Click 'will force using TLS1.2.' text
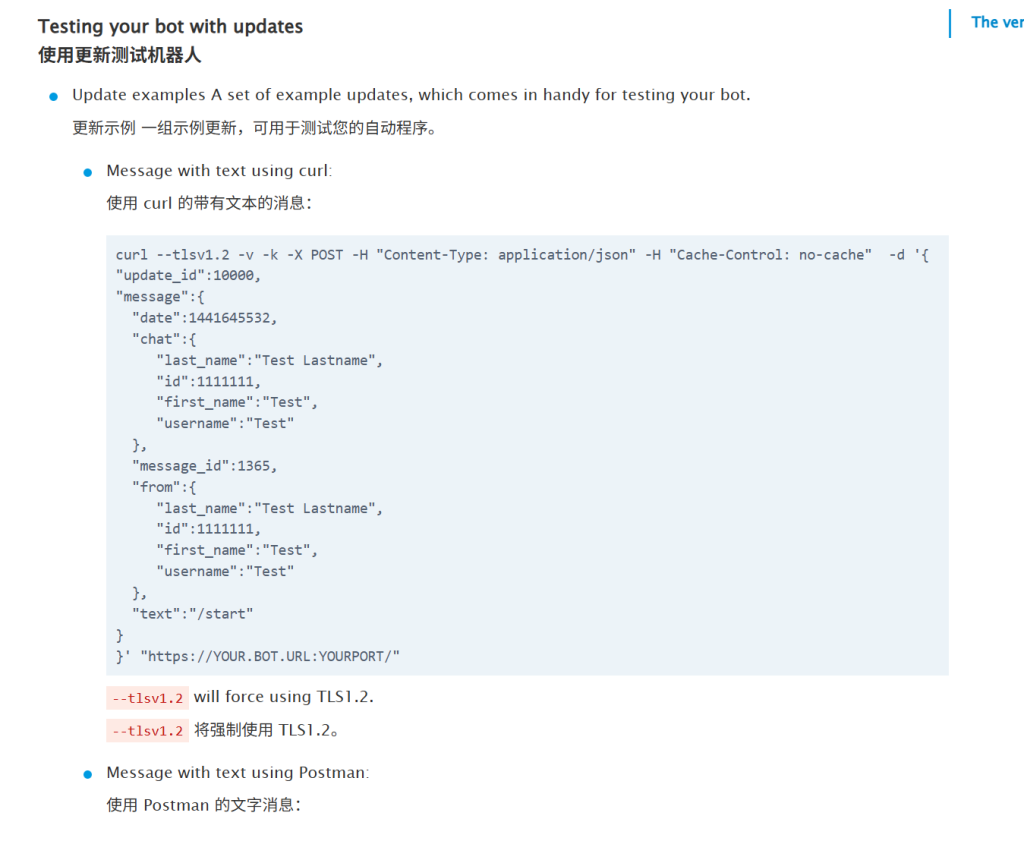 [x=283, y=697]
